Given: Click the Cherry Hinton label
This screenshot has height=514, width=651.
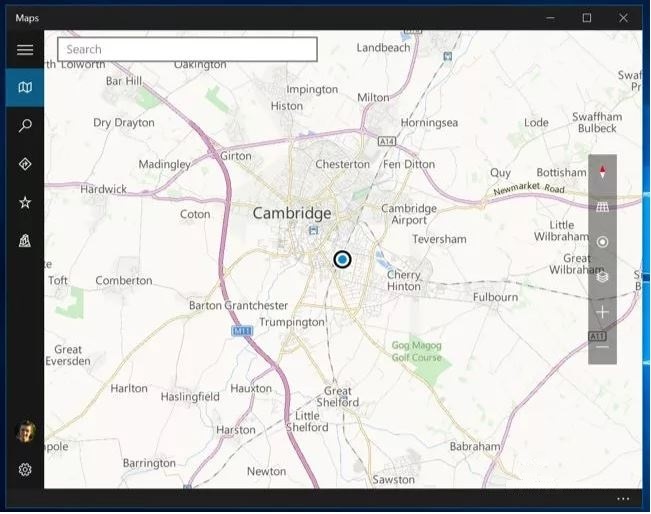Looking at the screenshot, I should (x=404, y=281).
